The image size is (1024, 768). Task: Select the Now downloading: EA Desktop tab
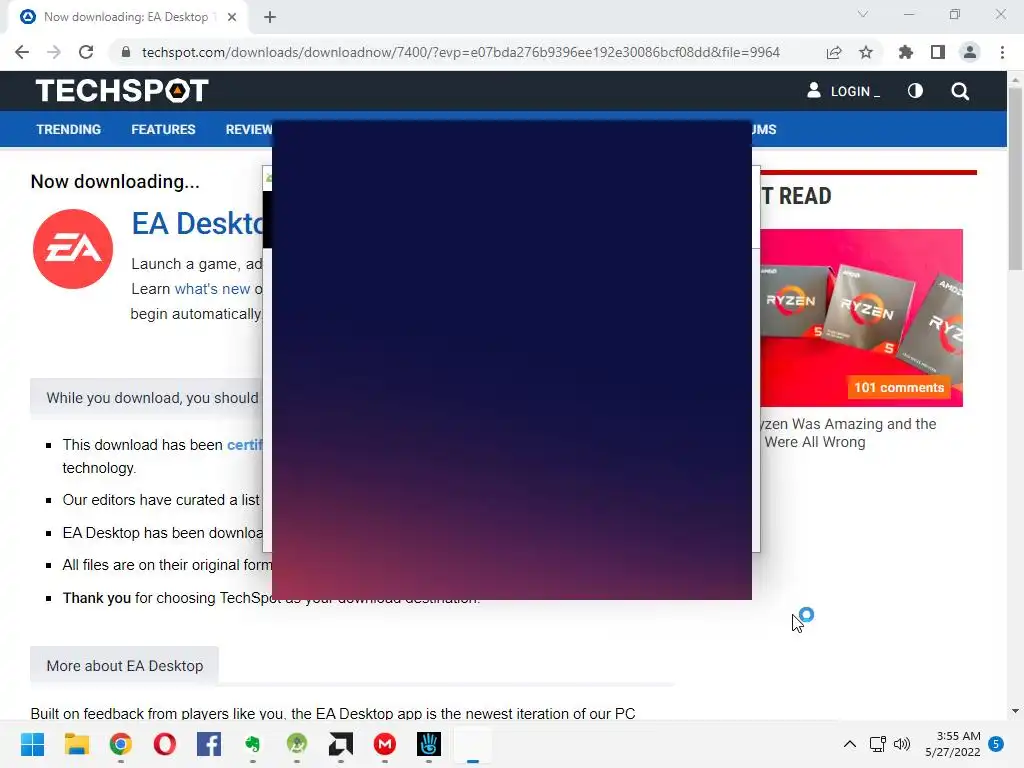[x=127, y=17]
